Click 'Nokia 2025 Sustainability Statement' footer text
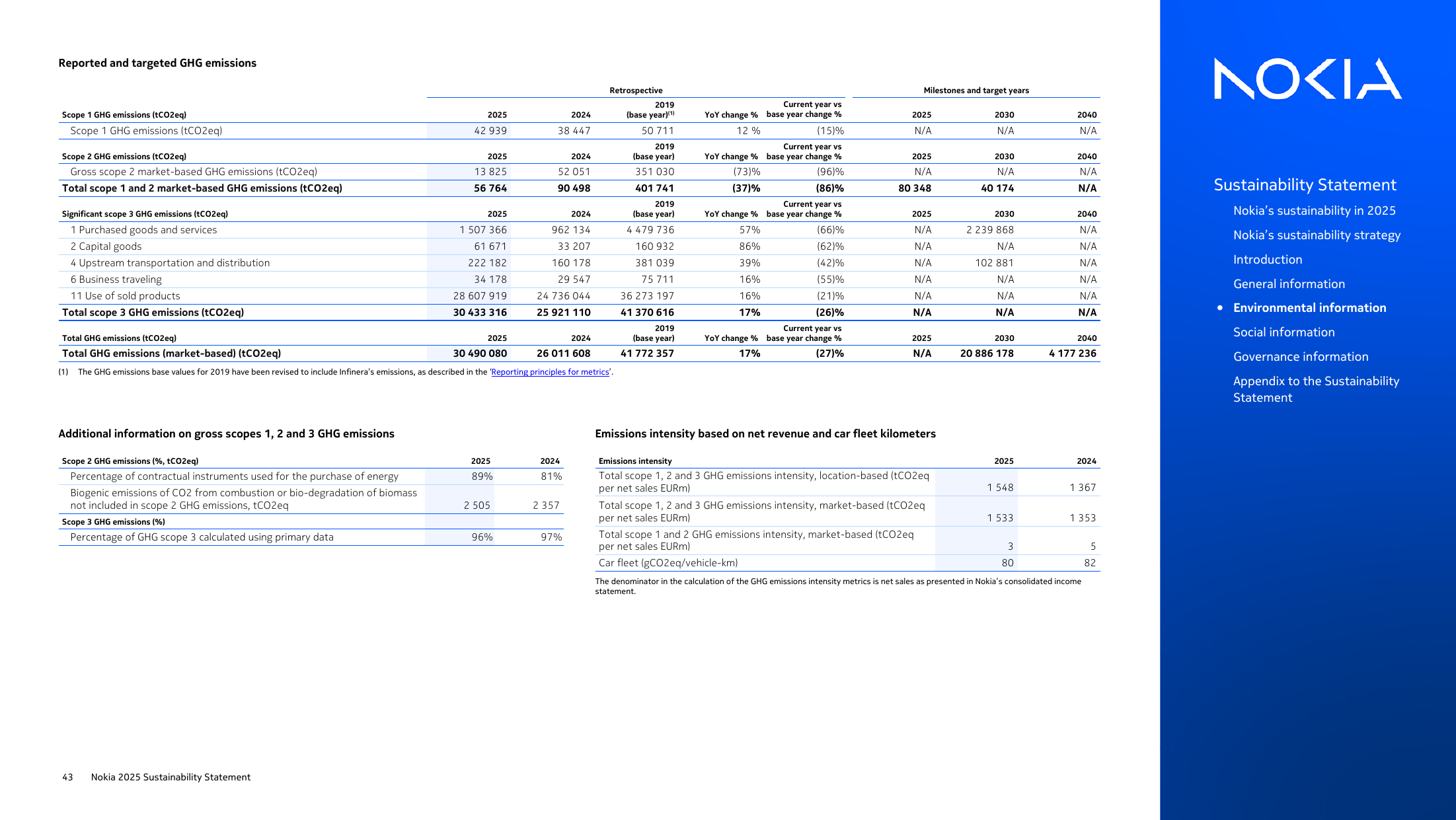The height and width of the screenshot is (820, 1456). [171, 777]
